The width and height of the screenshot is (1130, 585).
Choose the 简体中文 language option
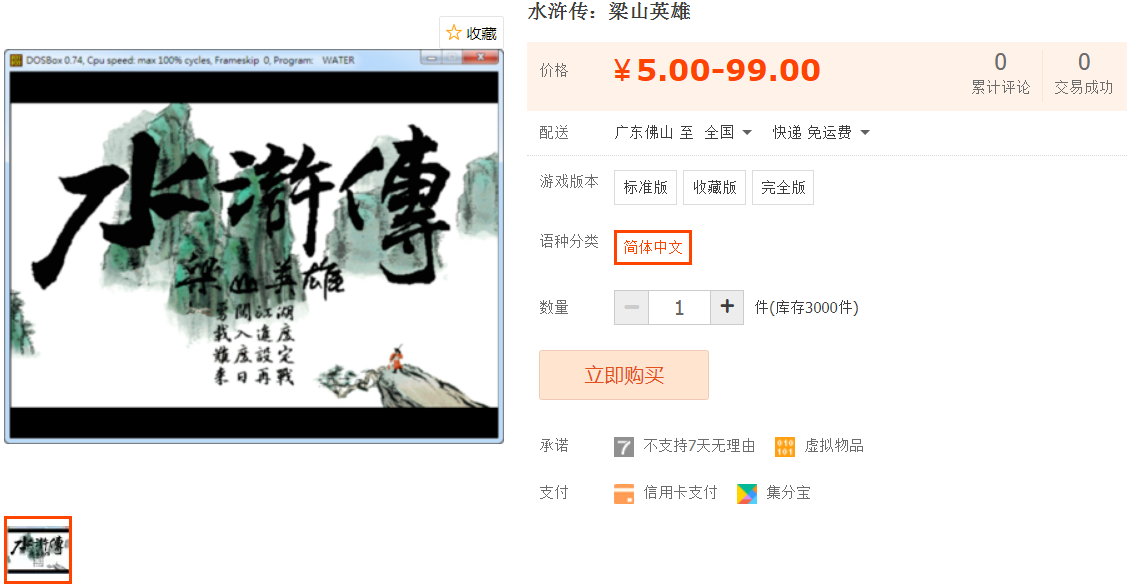[653, 247]
